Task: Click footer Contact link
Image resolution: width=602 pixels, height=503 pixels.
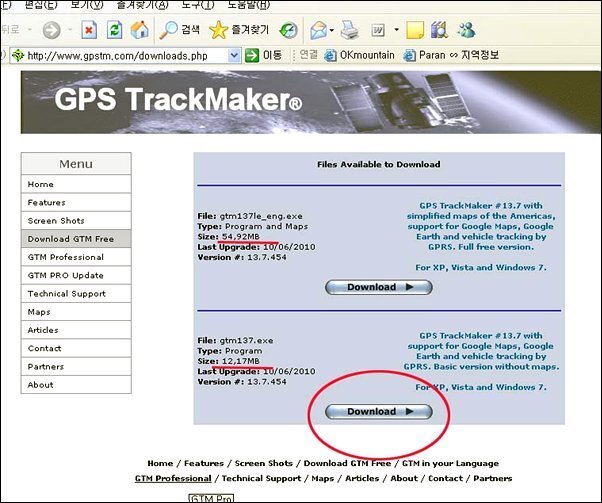Action: 445,478
